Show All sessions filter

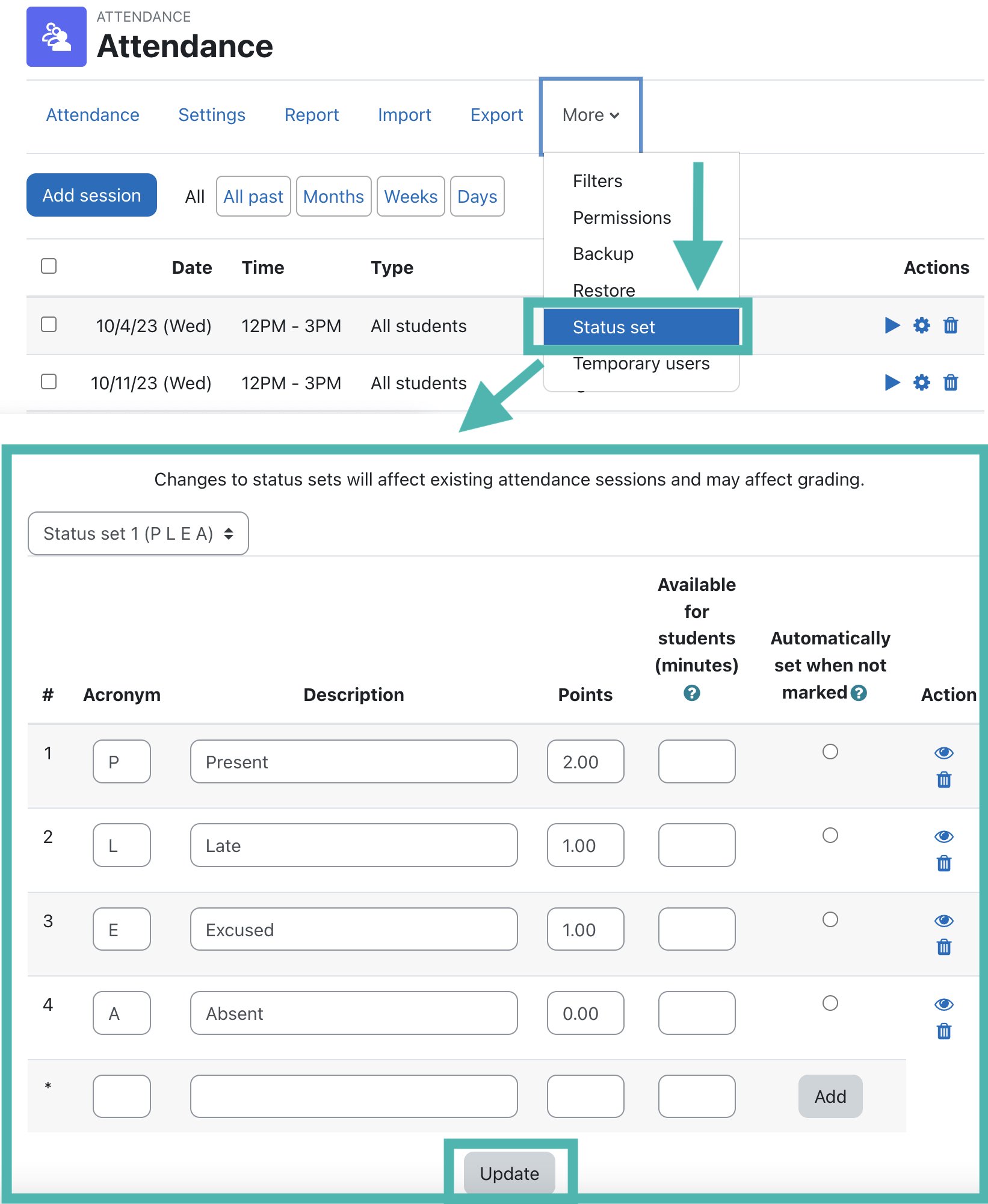[x=195, y=197]
